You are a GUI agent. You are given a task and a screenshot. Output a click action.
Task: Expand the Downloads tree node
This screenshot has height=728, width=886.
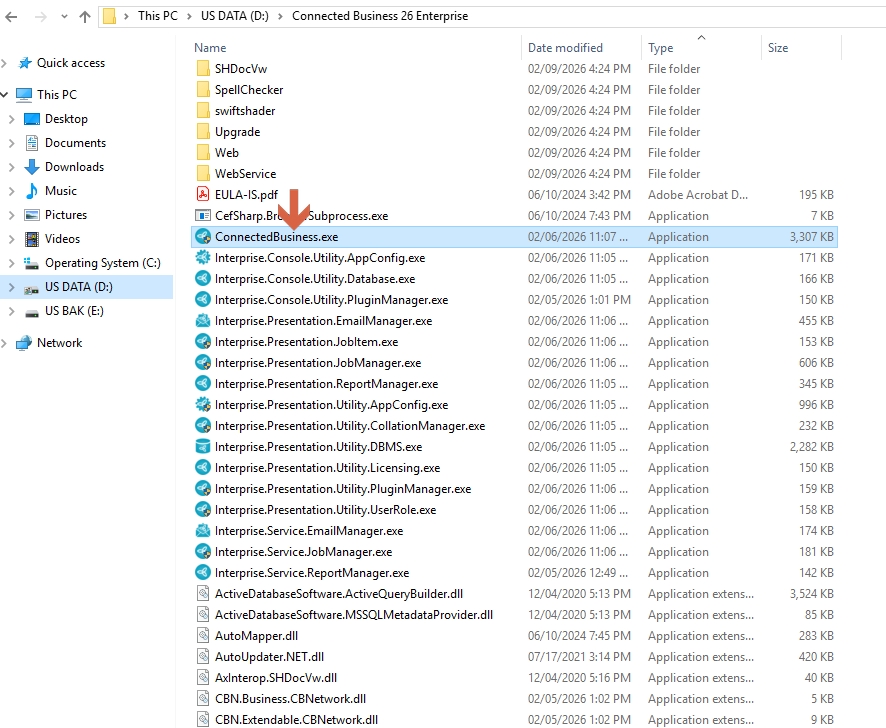click(x=12, y=167)
